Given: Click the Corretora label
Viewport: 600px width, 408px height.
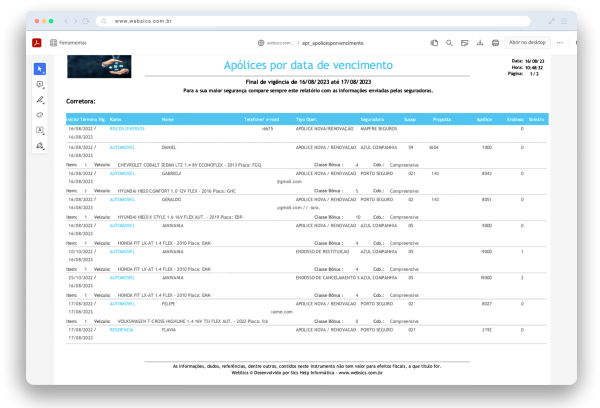Looking at the screenshot, I should (x=81, y=101).
